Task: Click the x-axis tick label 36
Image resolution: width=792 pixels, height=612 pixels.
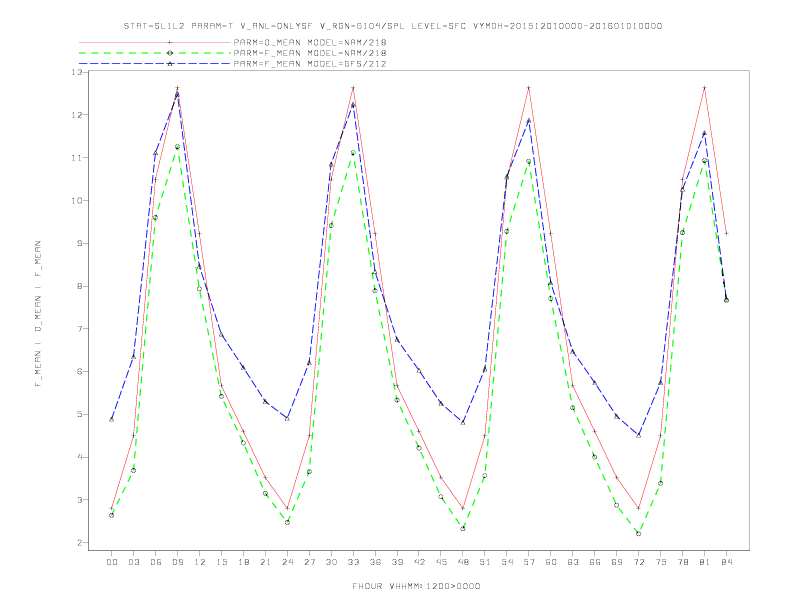Action: 375,562
